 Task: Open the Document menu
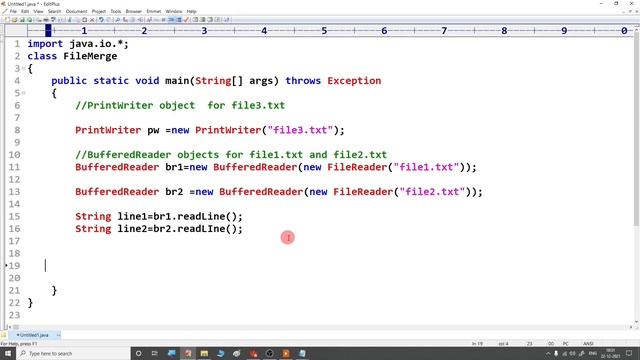(x=76, y=11)
